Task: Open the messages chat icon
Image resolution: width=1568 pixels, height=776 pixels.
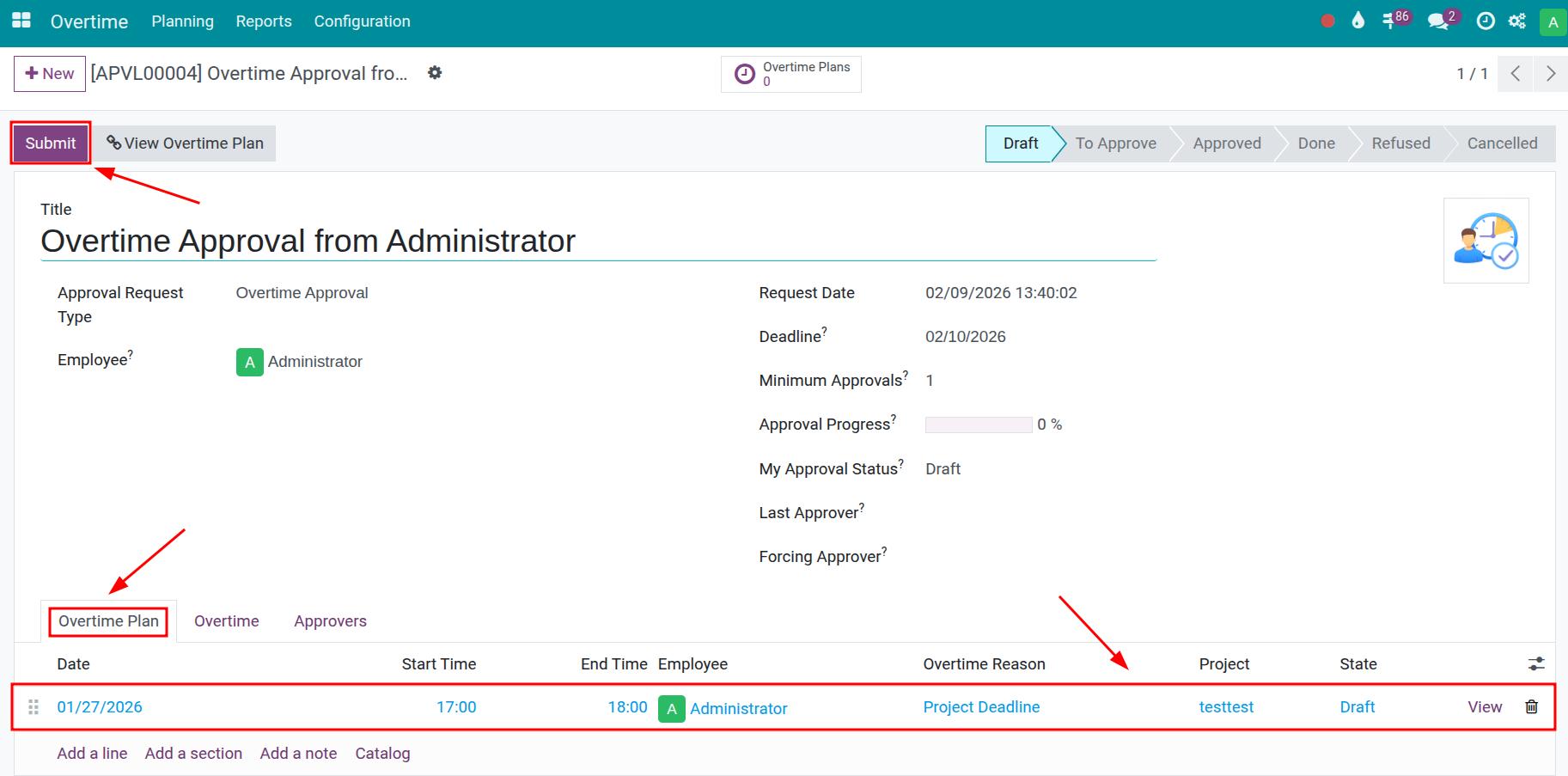Action: 1437,21
